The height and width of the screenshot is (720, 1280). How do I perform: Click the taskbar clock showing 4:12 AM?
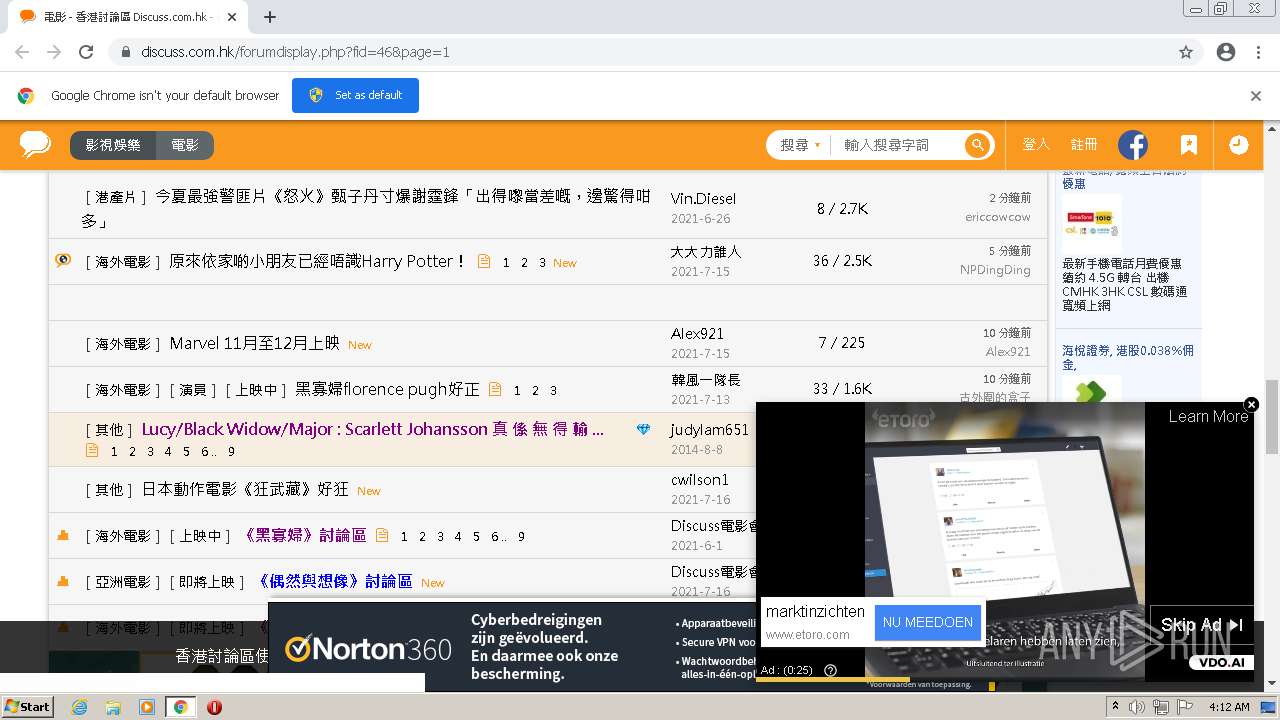coord(1228,707)
